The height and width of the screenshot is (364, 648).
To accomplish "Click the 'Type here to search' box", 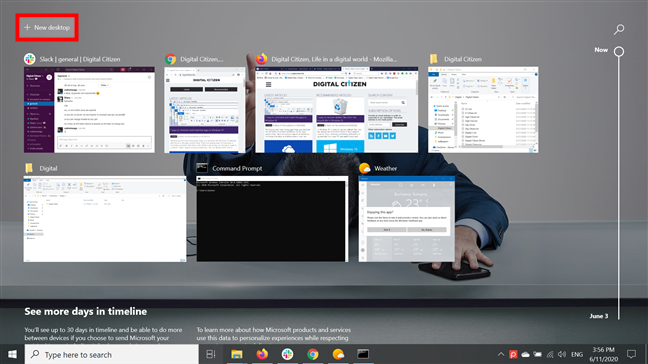I will pos(112,354).
